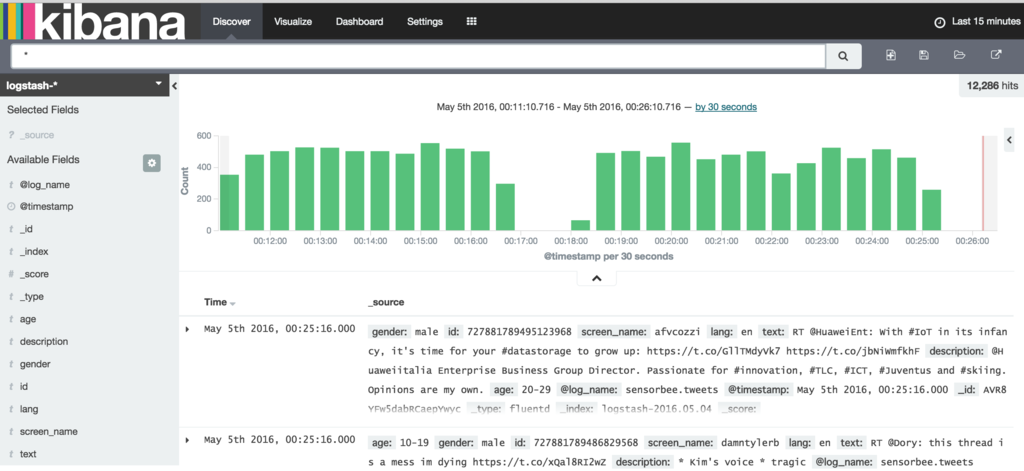Image resolution: width=1024 pixels, height=471 pixels.
Task: Open the Settings tab
Action: click(x=424, y=22)
